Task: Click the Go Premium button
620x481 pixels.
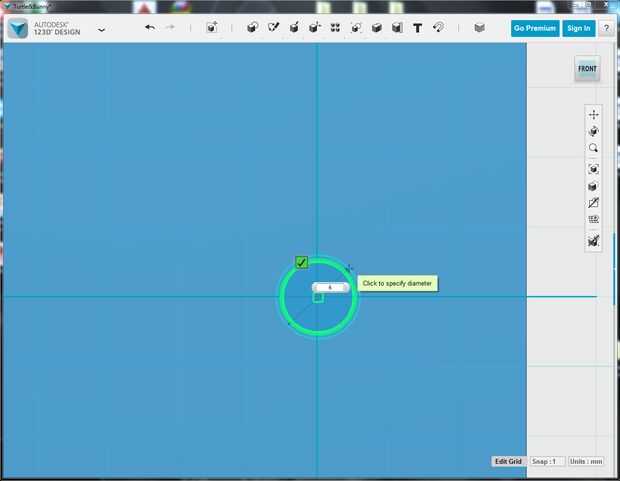Action: click(x=535, y=28)
